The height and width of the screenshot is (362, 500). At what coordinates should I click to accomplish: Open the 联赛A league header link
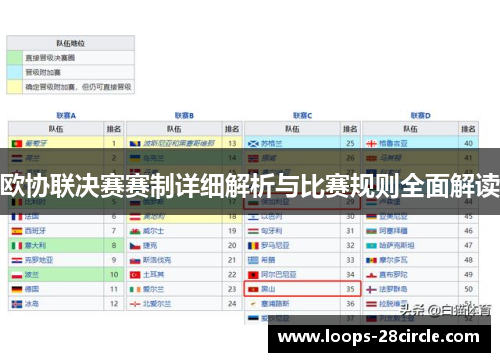(66, 116)
